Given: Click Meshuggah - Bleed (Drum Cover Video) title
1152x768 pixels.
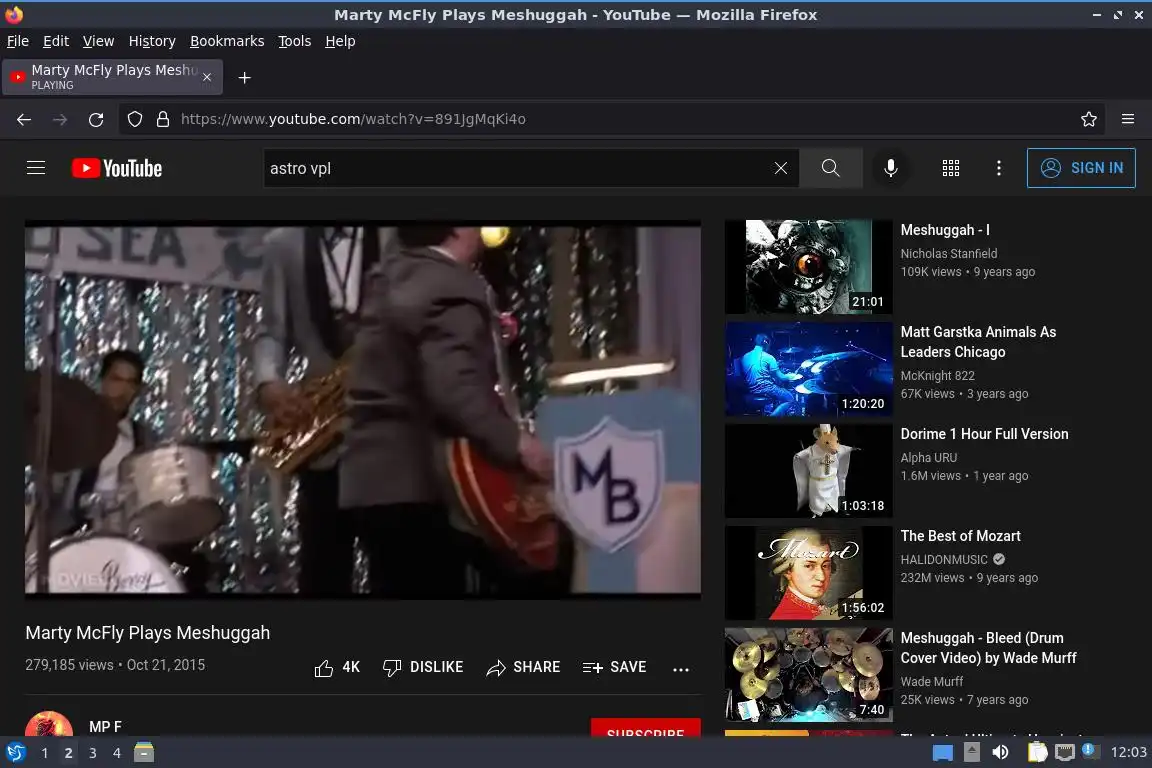Looking at the screenshot, I should pos(988,648).
